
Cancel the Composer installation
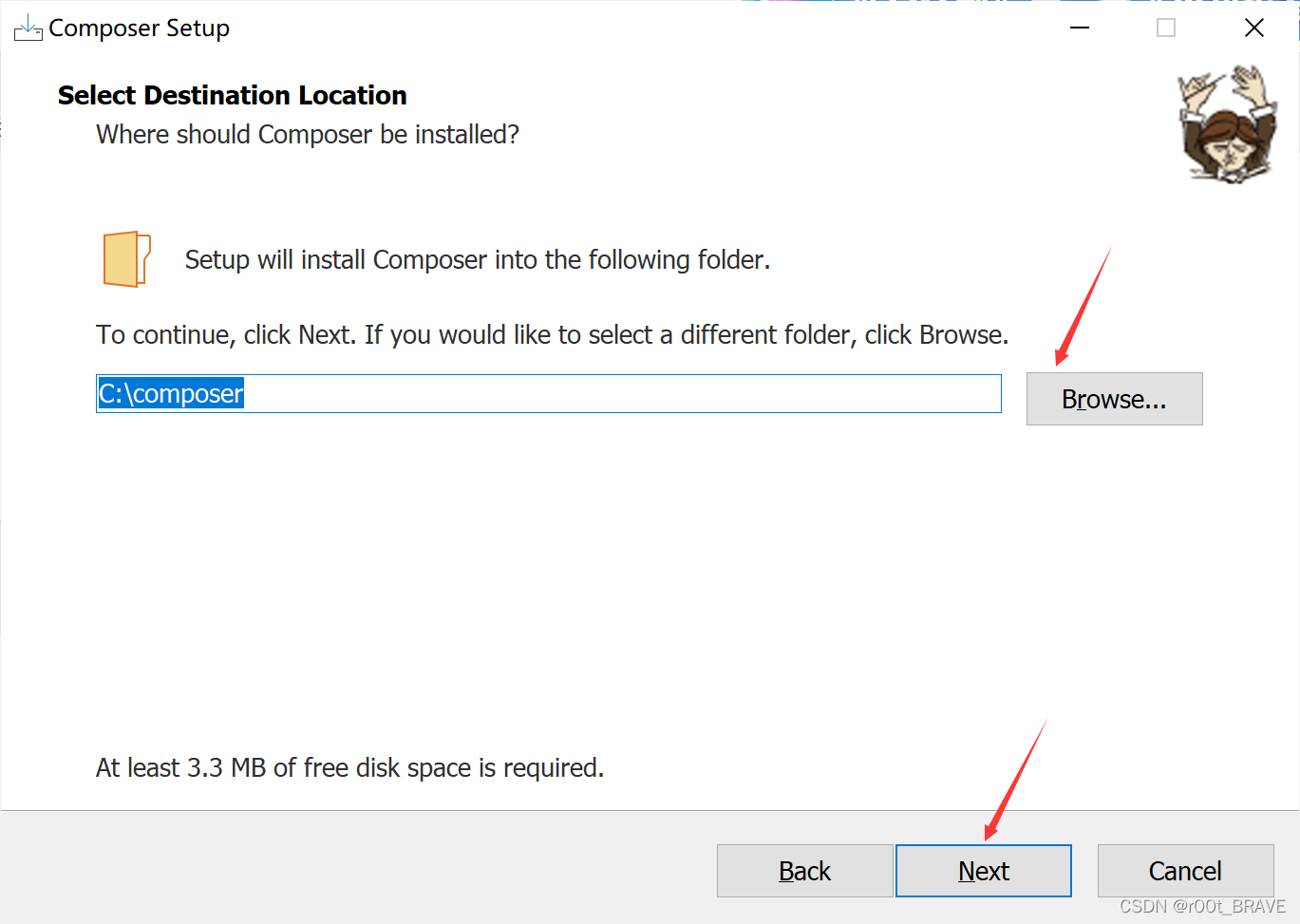coord(1185,871)
